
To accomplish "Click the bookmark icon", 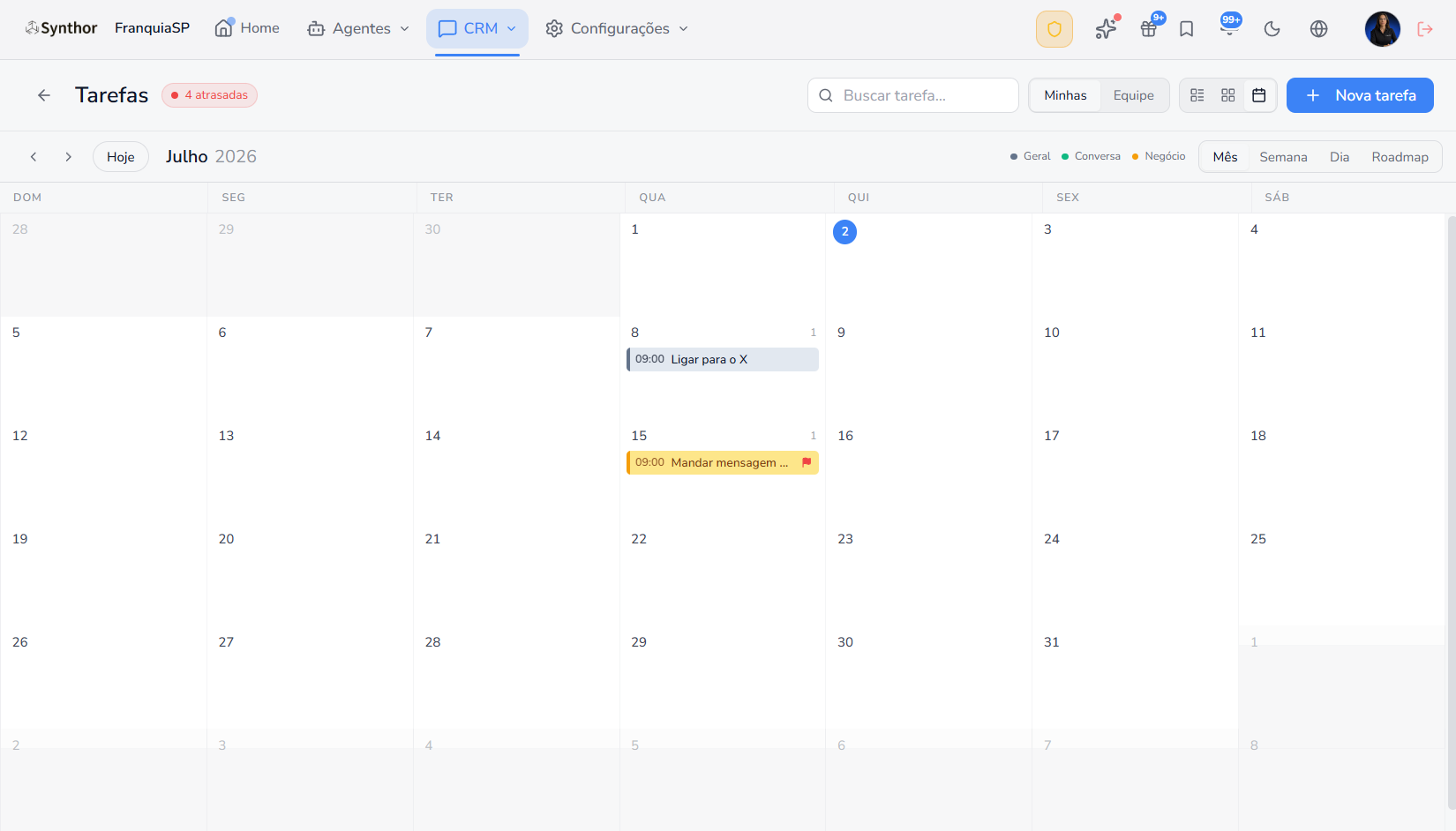I will click(x=1187, y=29).
